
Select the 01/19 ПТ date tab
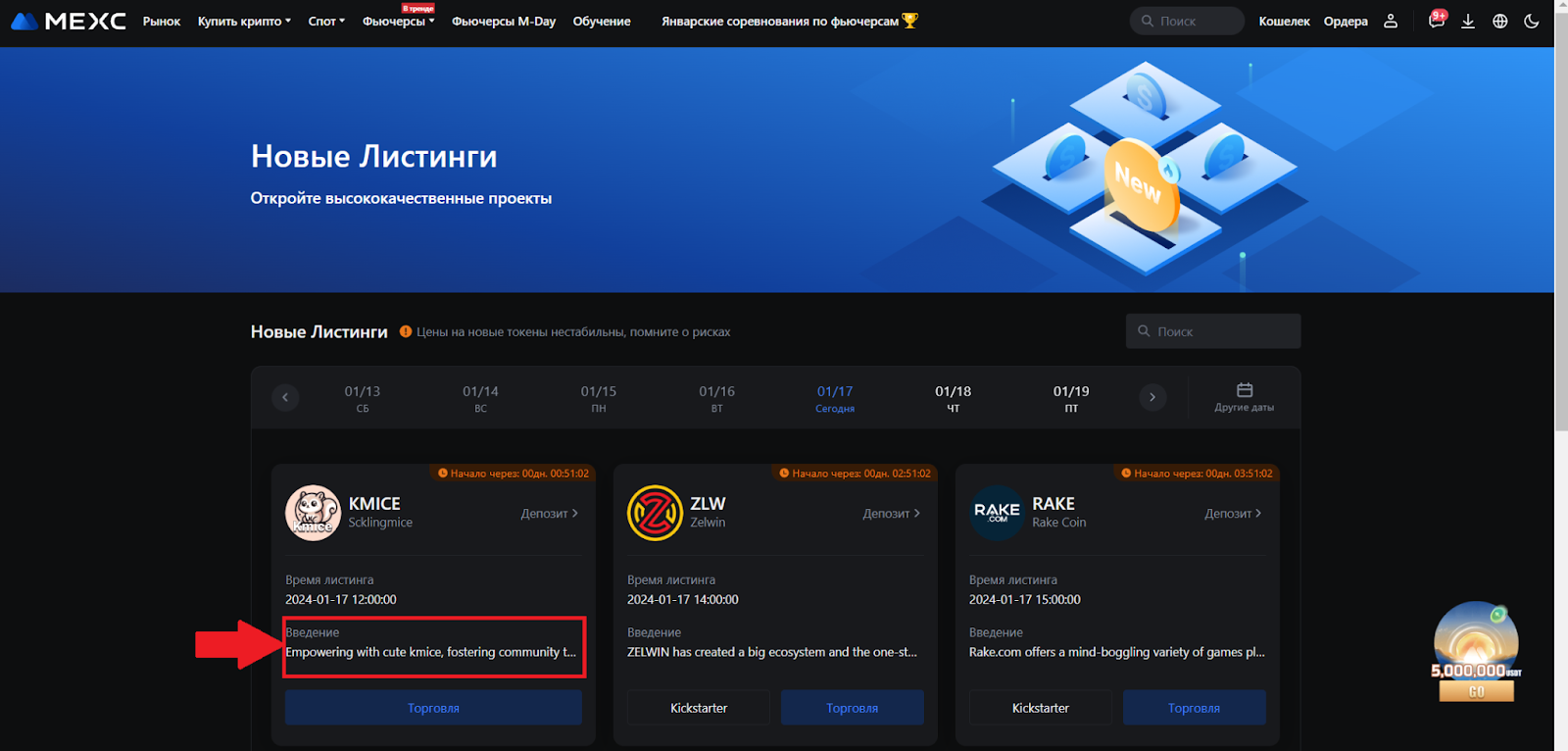click(x=1071, y=398)
